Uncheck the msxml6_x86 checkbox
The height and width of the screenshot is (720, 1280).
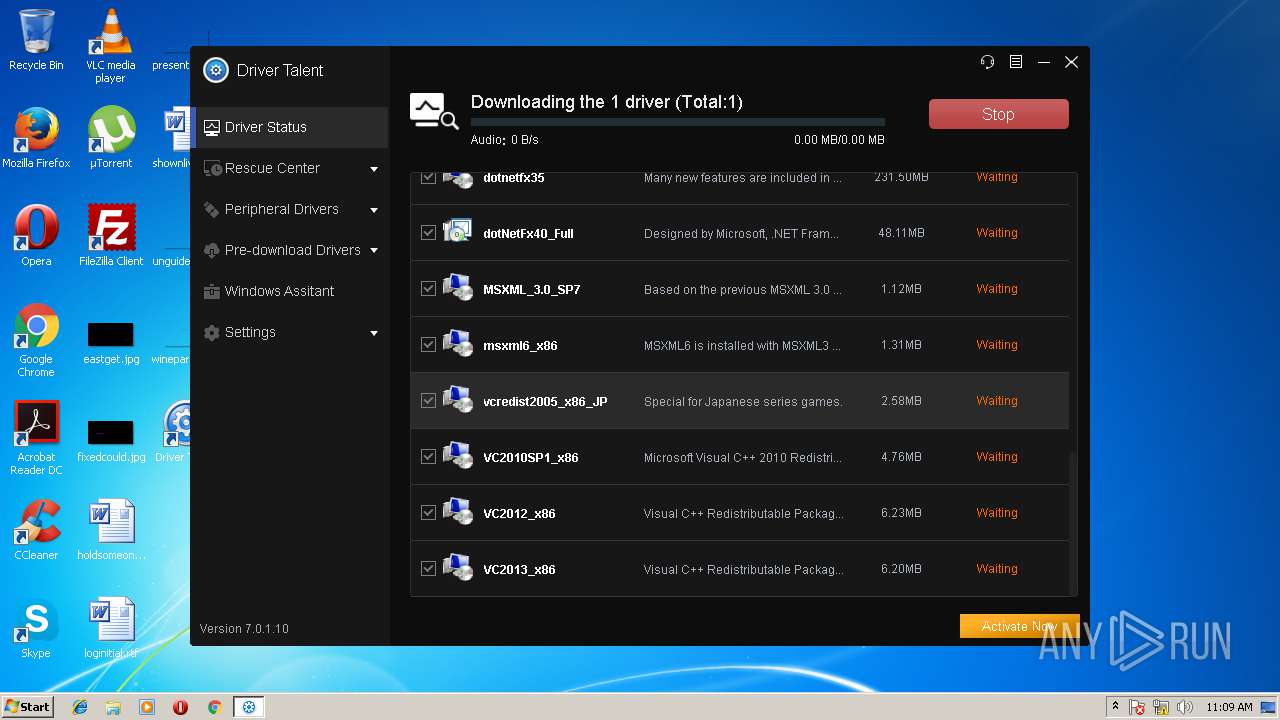[428, 344]
